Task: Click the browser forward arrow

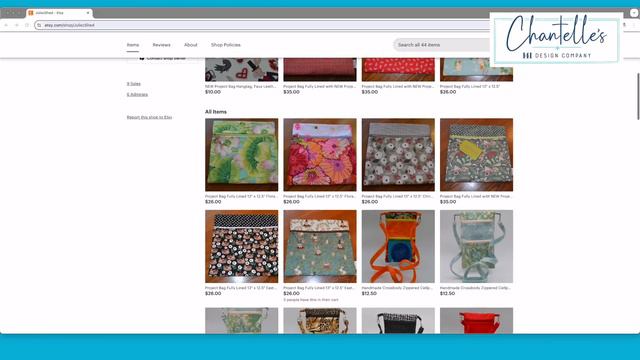Action: (x=17, y=25)
